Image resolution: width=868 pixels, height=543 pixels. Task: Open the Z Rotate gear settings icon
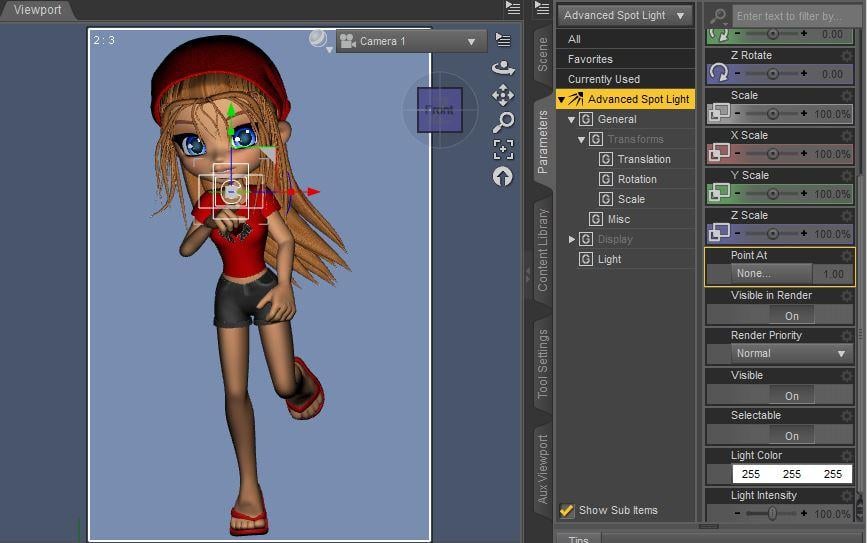pyautogui.click(x=846, y=55)
